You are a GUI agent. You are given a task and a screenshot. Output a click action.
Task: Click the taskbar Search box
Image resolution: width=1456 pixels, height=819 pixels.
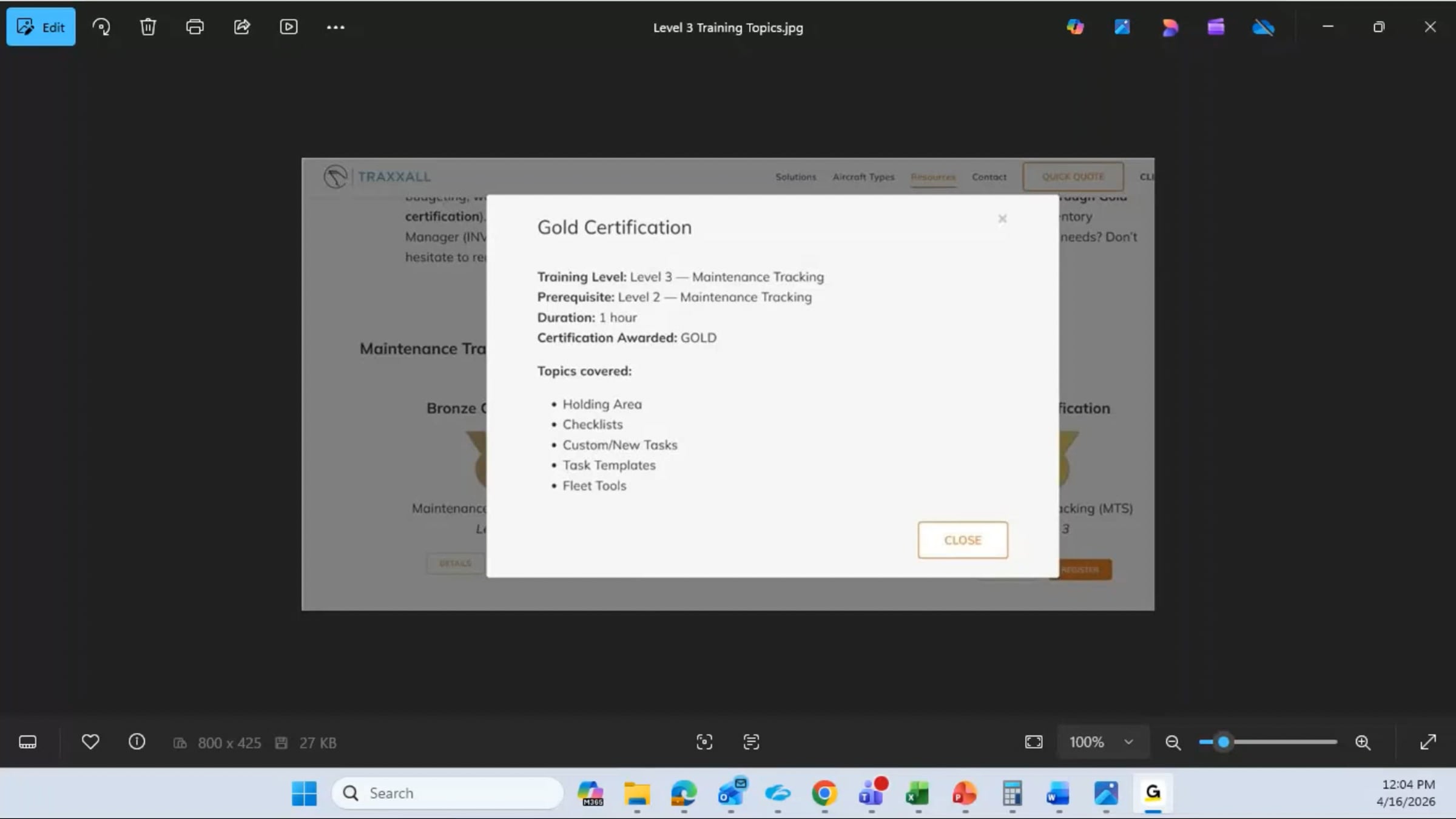tap(448, 793)
